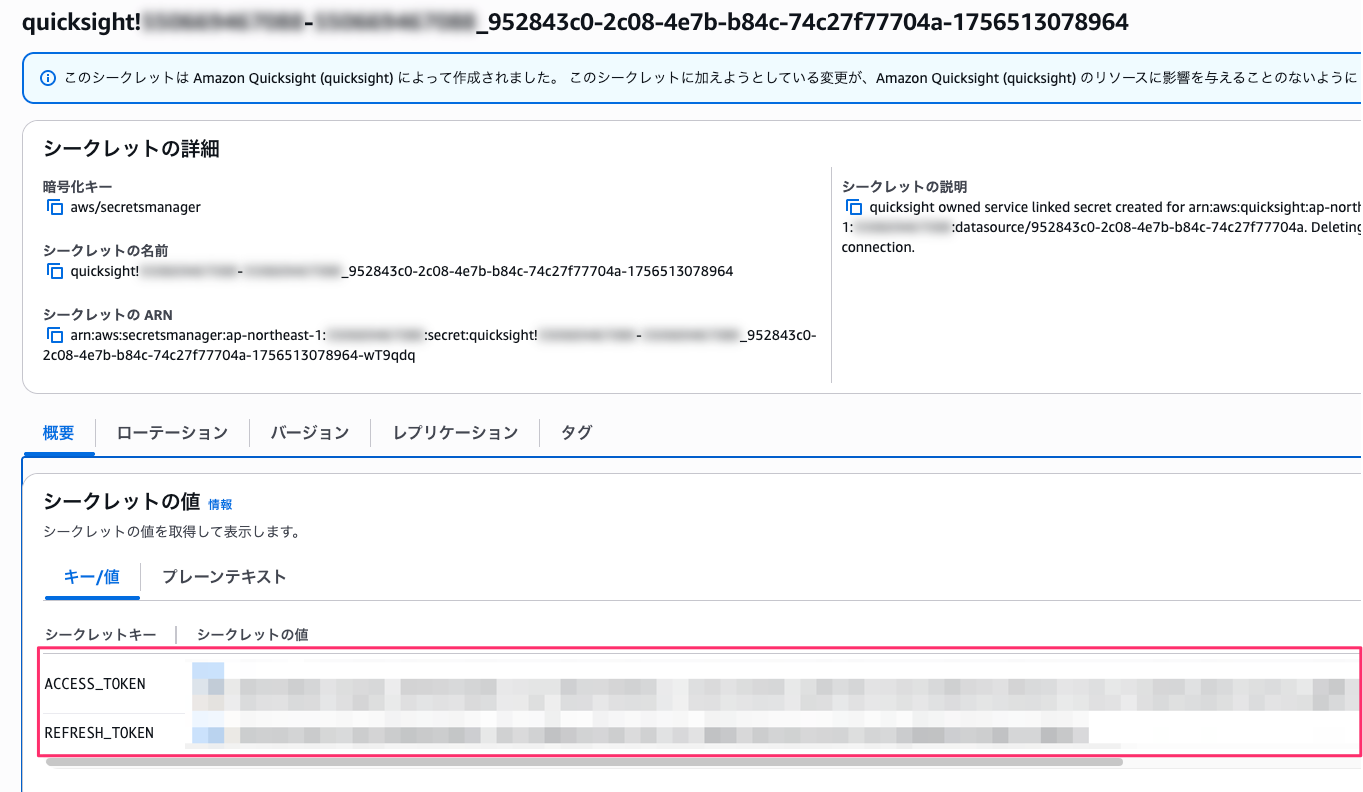Viewport: 1363px width, 792px height.
Task: Click the quicksight! secret title heading
Action: point(575,22)
